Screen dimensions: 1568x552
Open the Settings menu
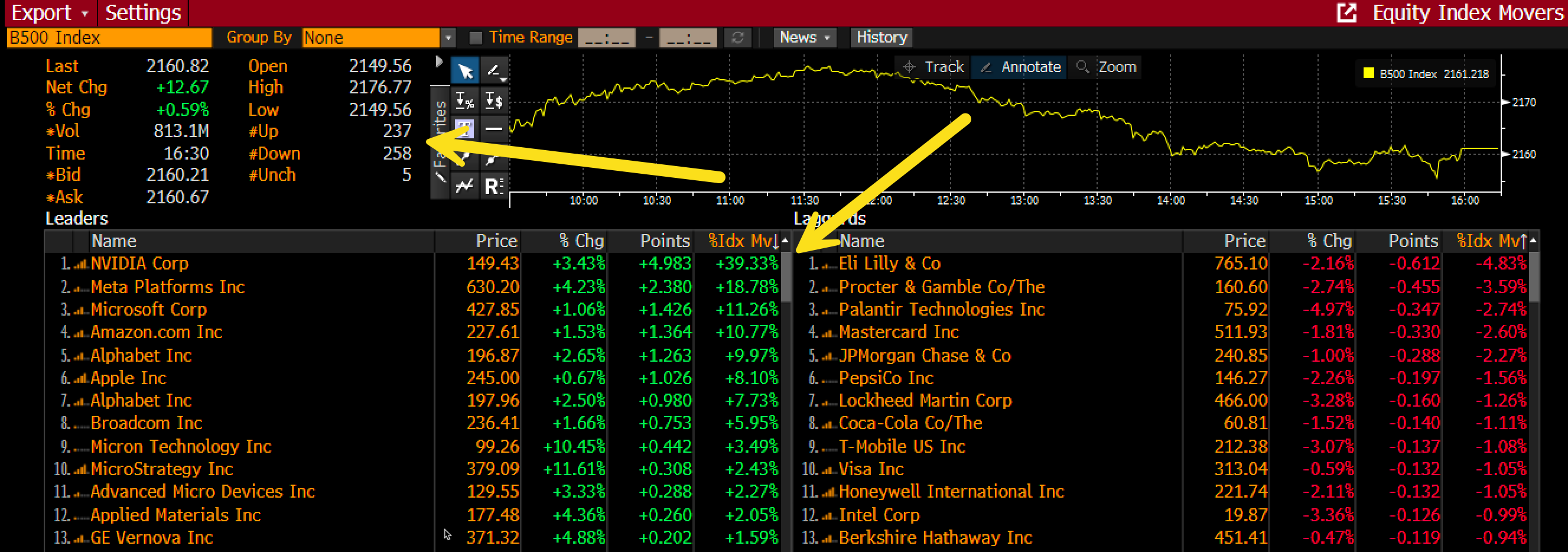click(x=143, y=12)
